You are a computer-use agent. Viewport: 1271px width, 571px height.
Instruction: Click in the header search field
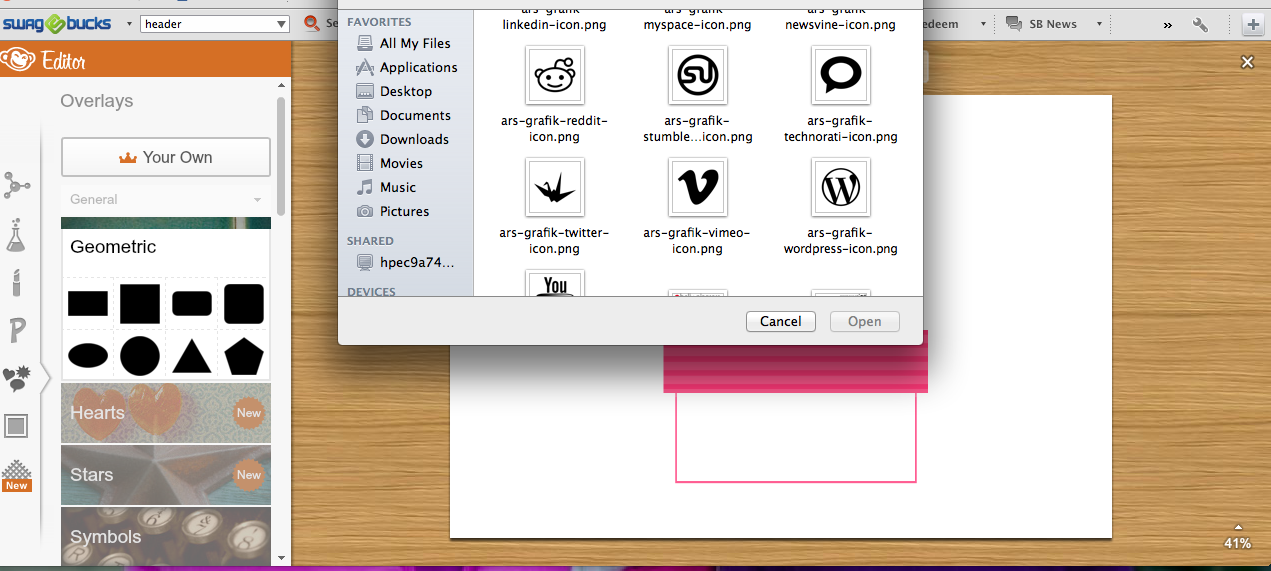tap(206, 24)
